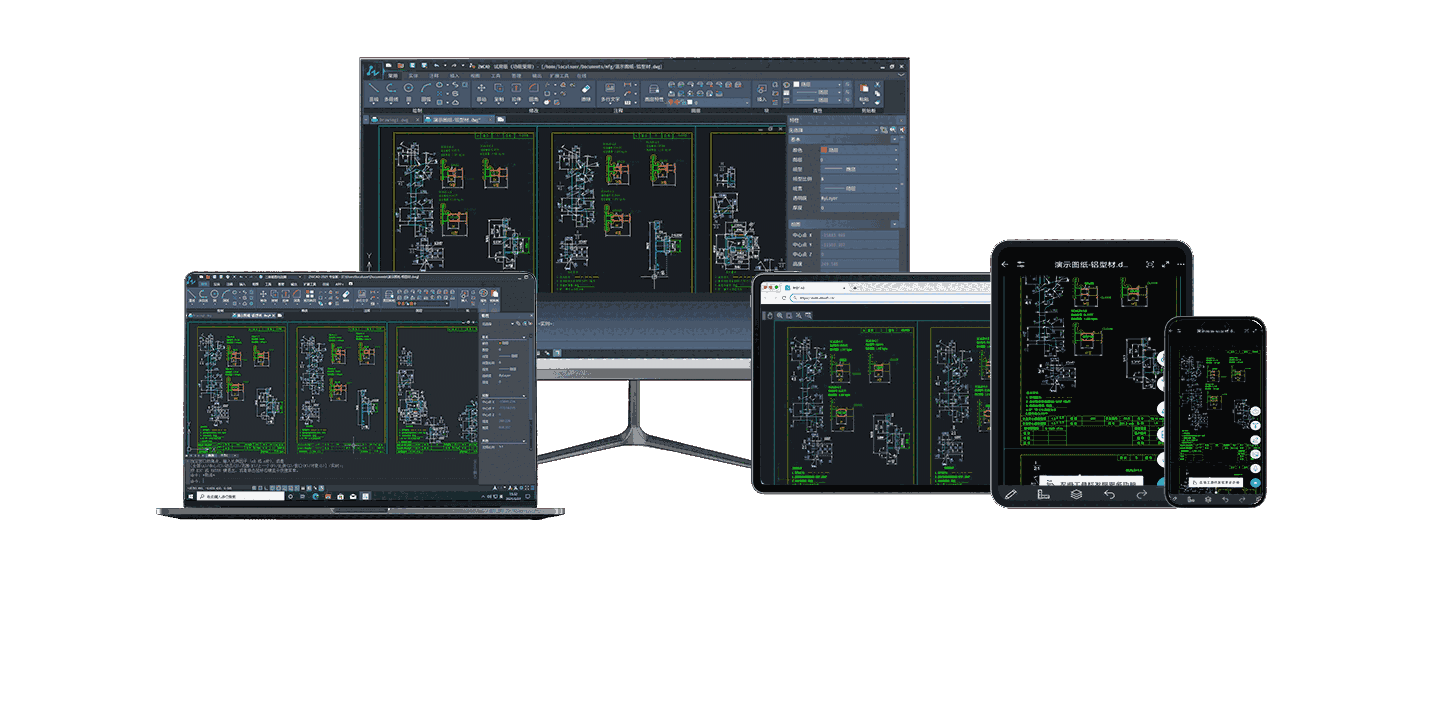Open 扩展工具 ribbon tab on monitor
This screenshot has height=712, width=1440.
tap(559, 76)
